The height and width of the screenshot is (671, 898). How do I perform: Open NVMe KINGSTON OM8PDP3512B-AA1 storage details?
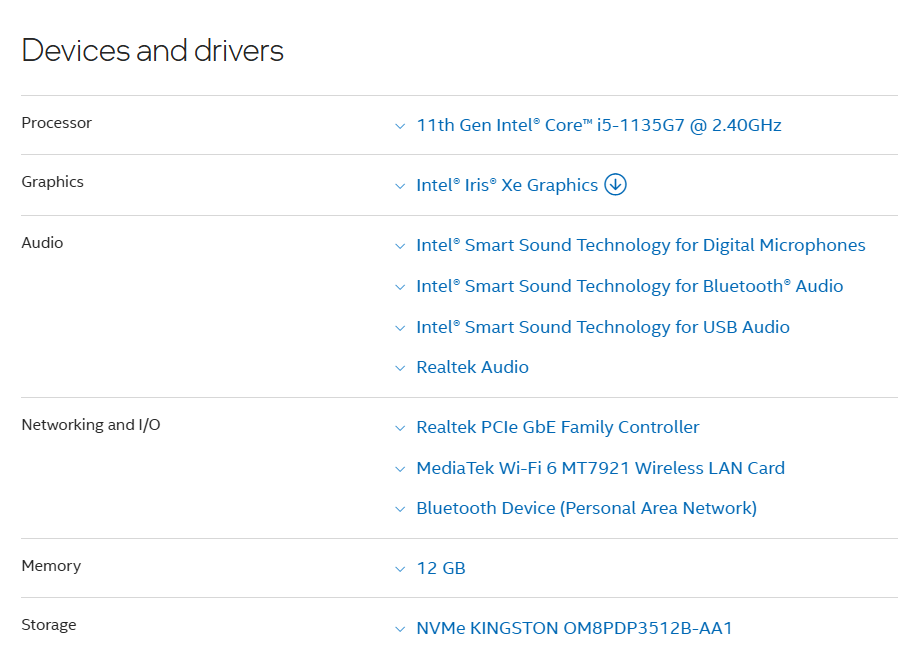(x=574, y=629)
